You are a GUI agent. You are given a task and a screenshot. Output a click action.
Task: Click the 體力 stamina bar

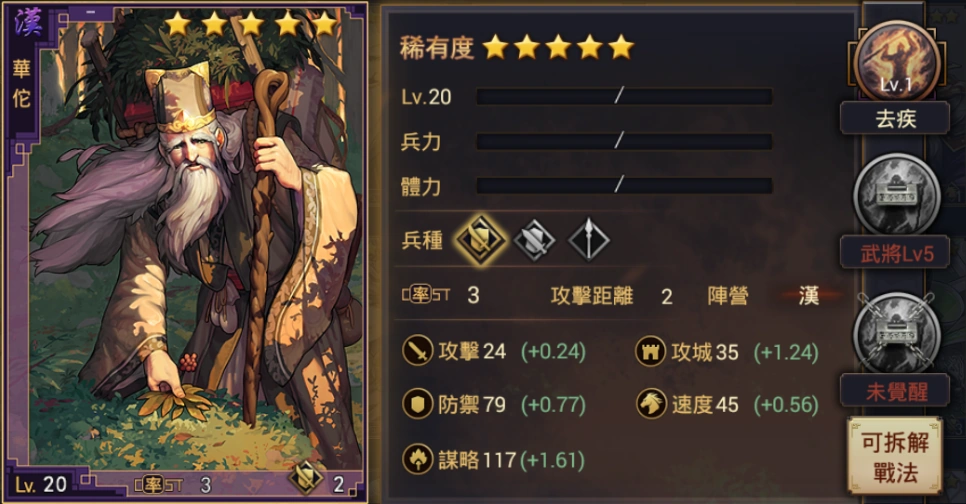[624, 185]
